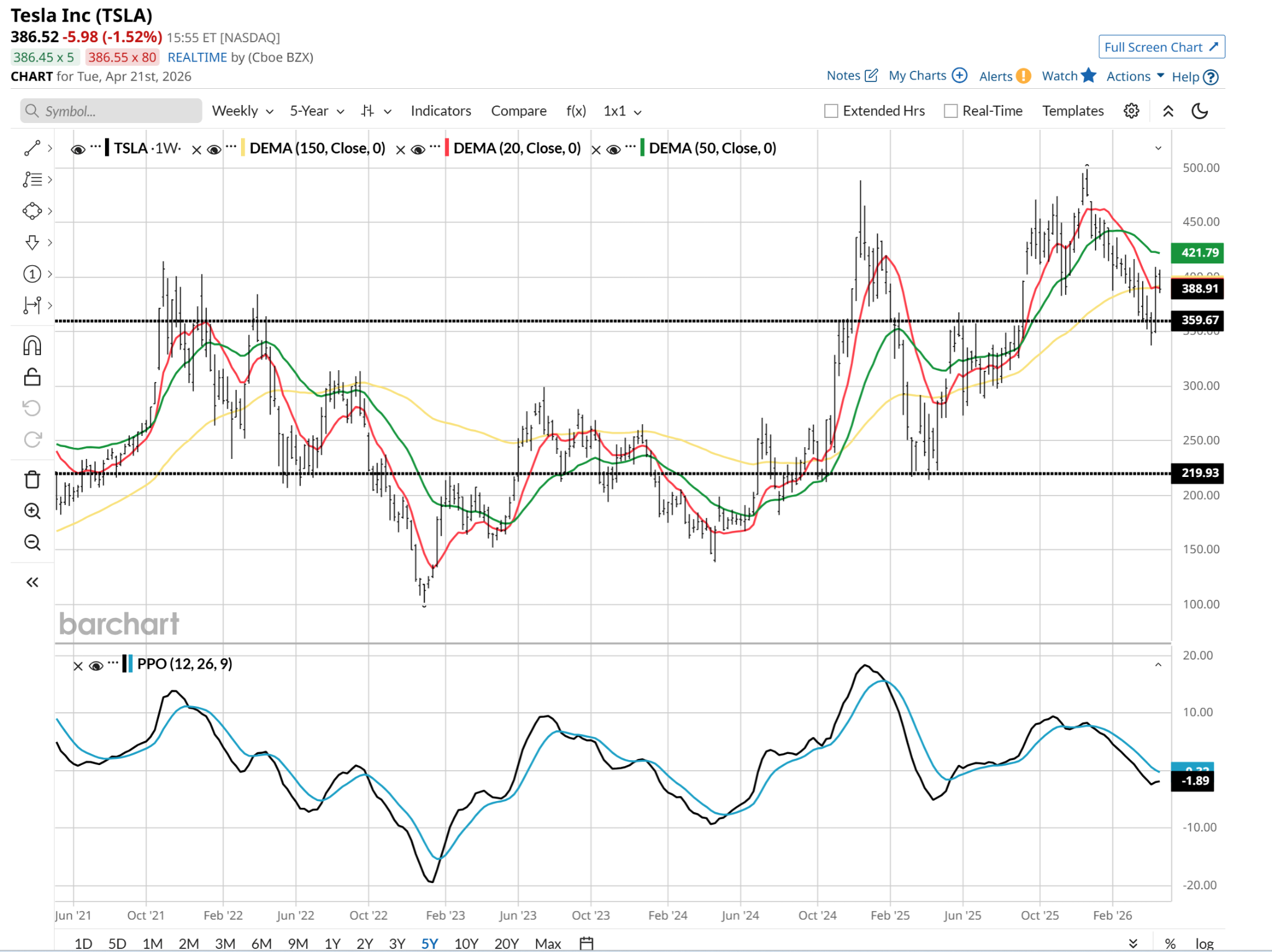The image size is (1272, 952).
Task: Delete drawings with the trash icon
Action: (32, 479)
